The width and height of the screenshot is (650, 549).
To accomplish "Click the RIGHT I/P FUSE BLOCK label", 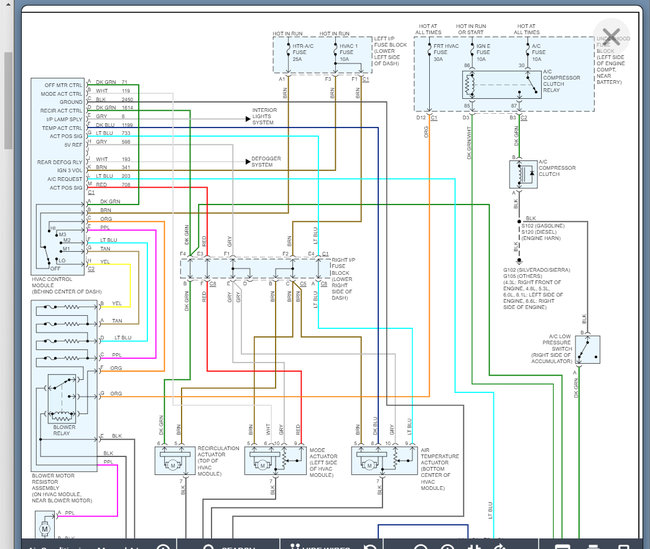I will pos(343,279).
